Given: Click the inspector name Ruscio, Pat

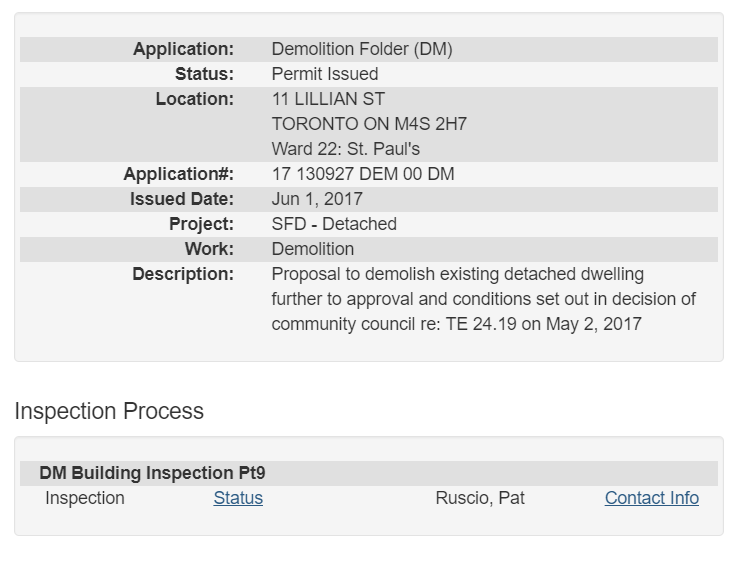Looking at the screenshot, I should pos(480,498).
